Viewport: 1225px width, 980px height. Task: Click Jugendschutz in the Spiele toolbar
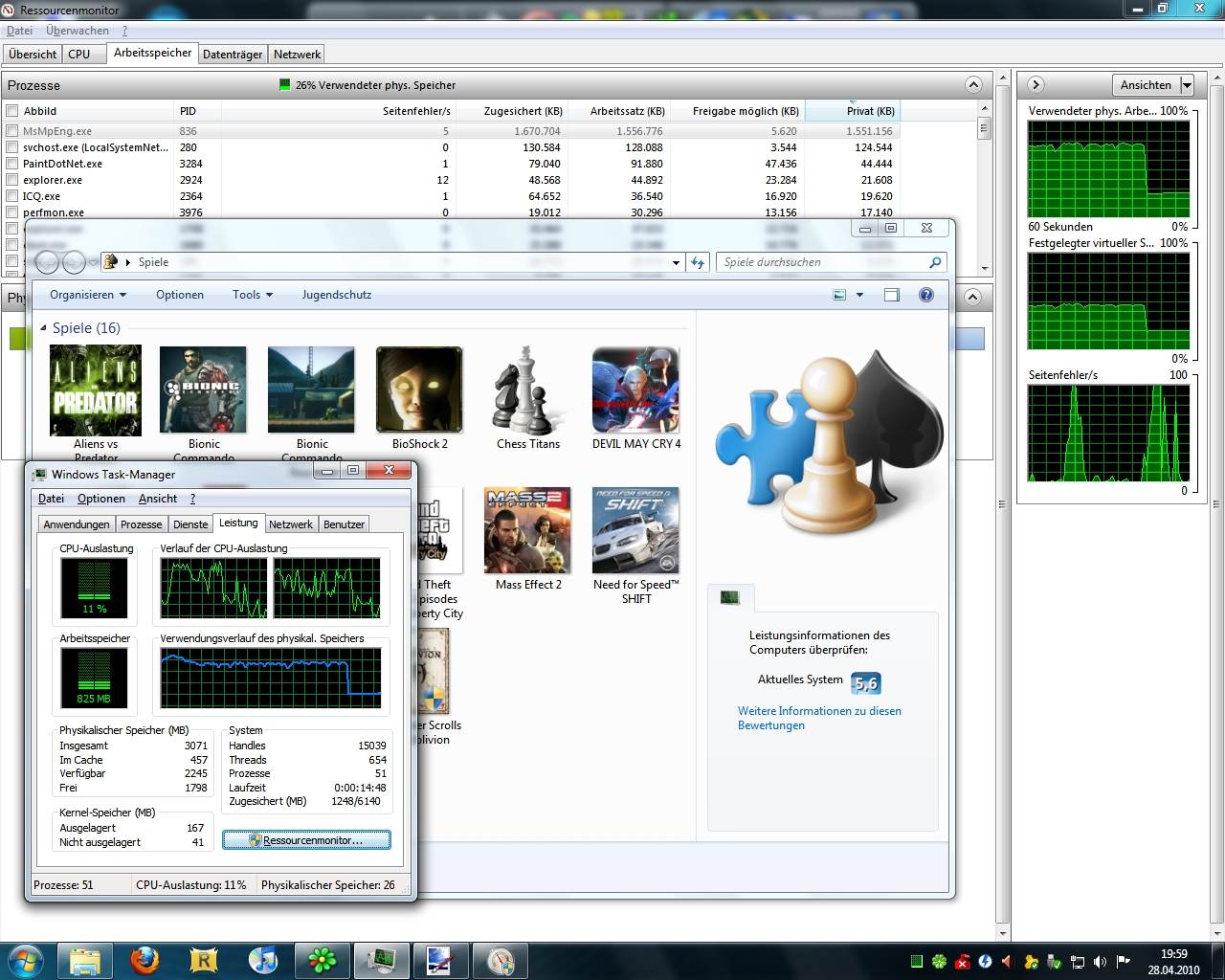(337, 295)
